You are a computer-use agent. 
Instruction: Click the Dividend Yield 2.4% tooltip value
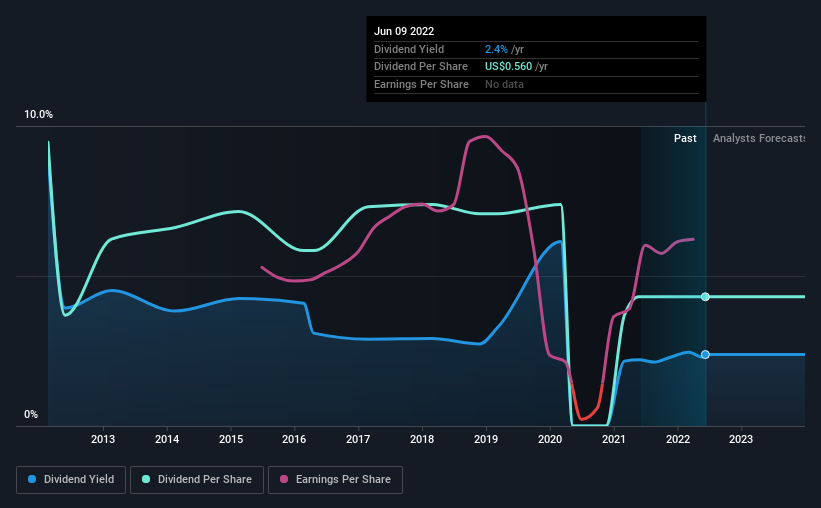pyautogui.click(x=496, y=49)
